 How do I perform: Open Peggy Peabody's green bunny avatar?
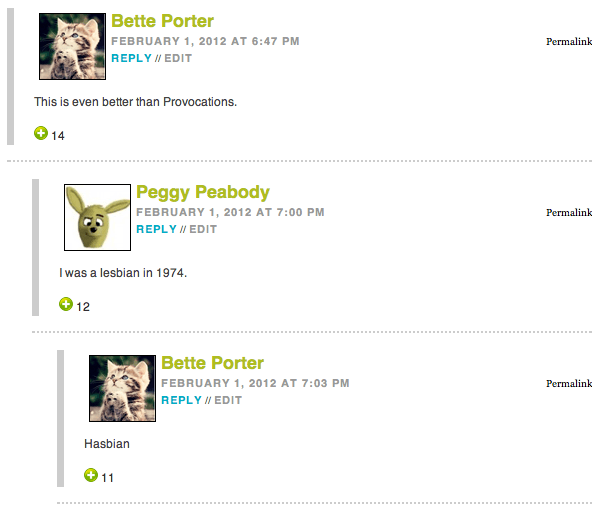(97, 217)
